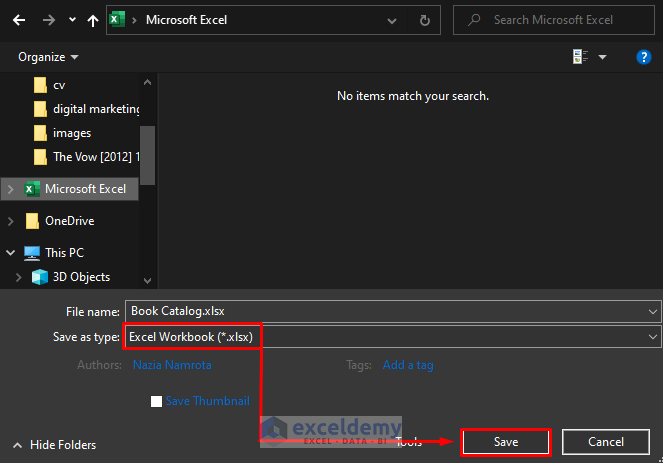Click the navigation pane scrollbar thumb
Viewport: 663px width, 463px height.
[x=147, y=155]
